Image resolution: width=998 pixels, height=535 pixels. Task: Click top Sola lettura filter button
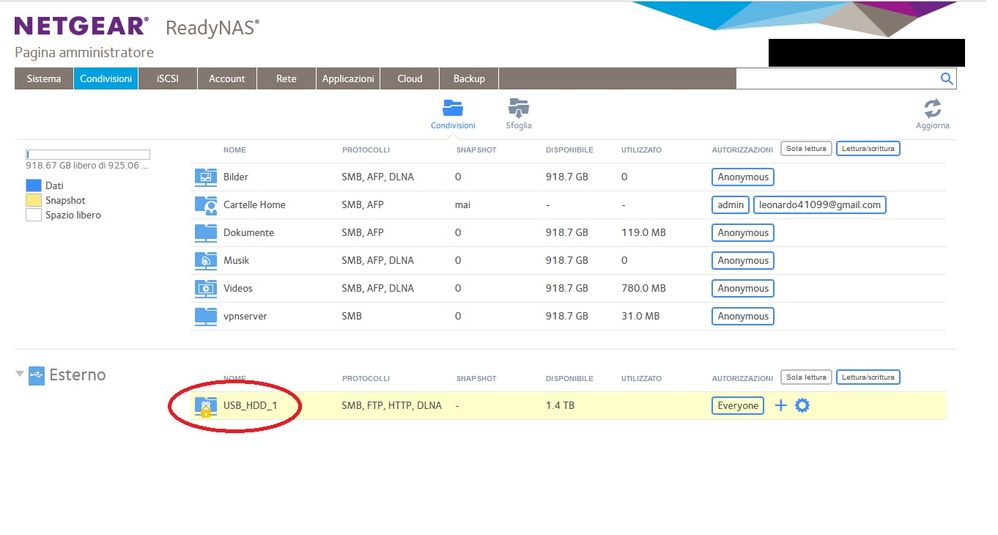click(x=806, y=149)
